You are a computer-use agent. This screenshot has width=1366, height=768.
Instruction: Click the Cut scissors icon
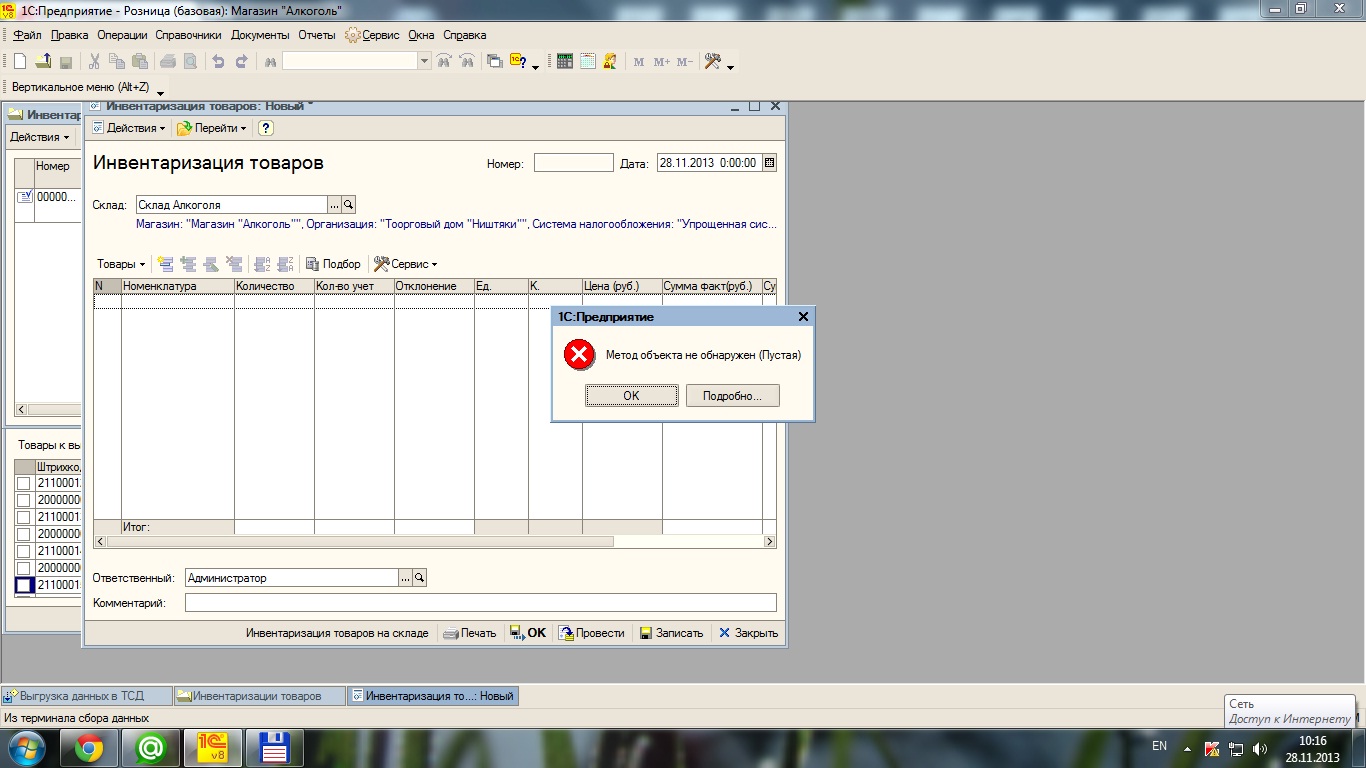tap(95, 62)
